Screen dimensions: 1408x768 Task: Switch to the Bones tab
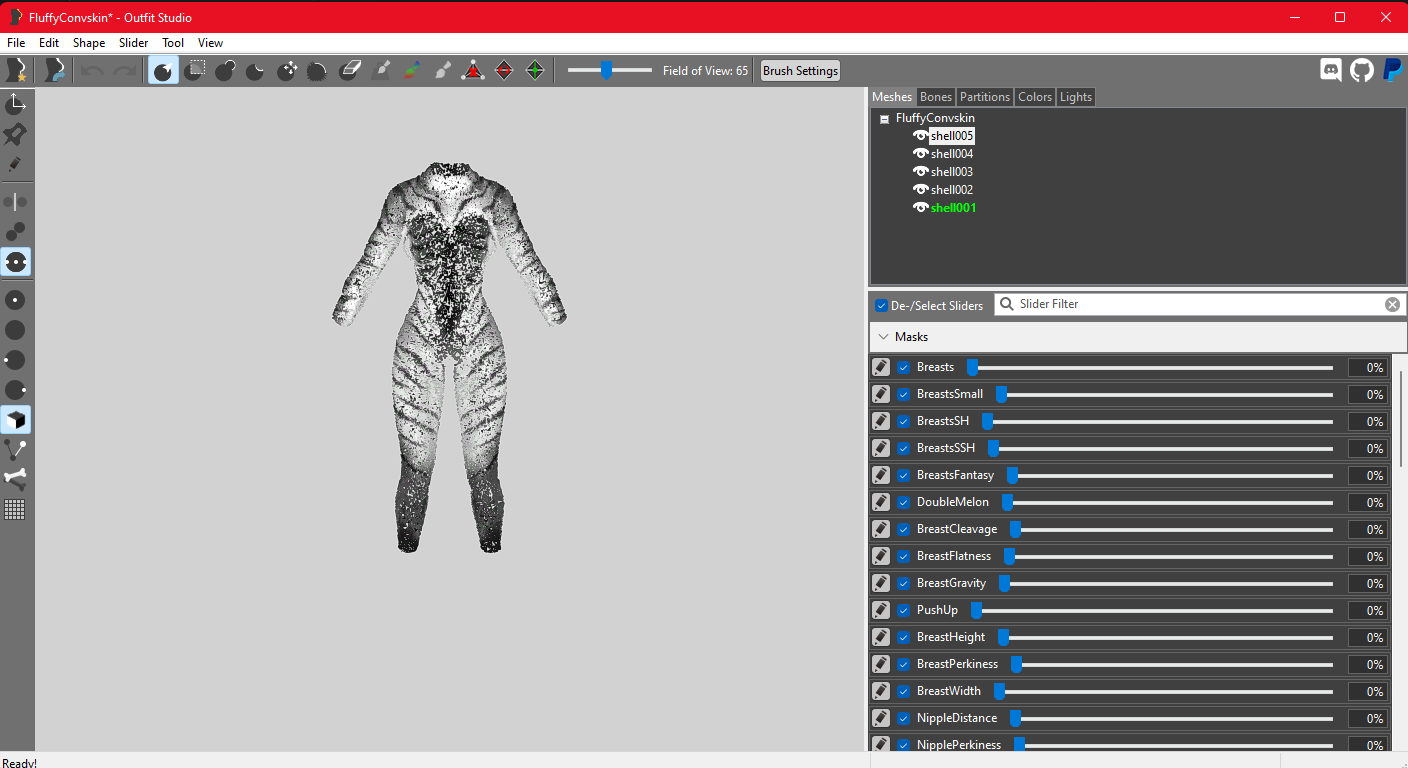935,97
